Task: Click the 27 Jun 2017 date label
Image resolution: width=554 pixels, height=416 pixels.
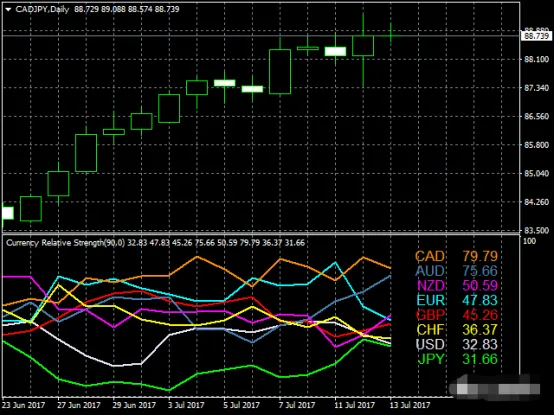Action: point(79,405)
